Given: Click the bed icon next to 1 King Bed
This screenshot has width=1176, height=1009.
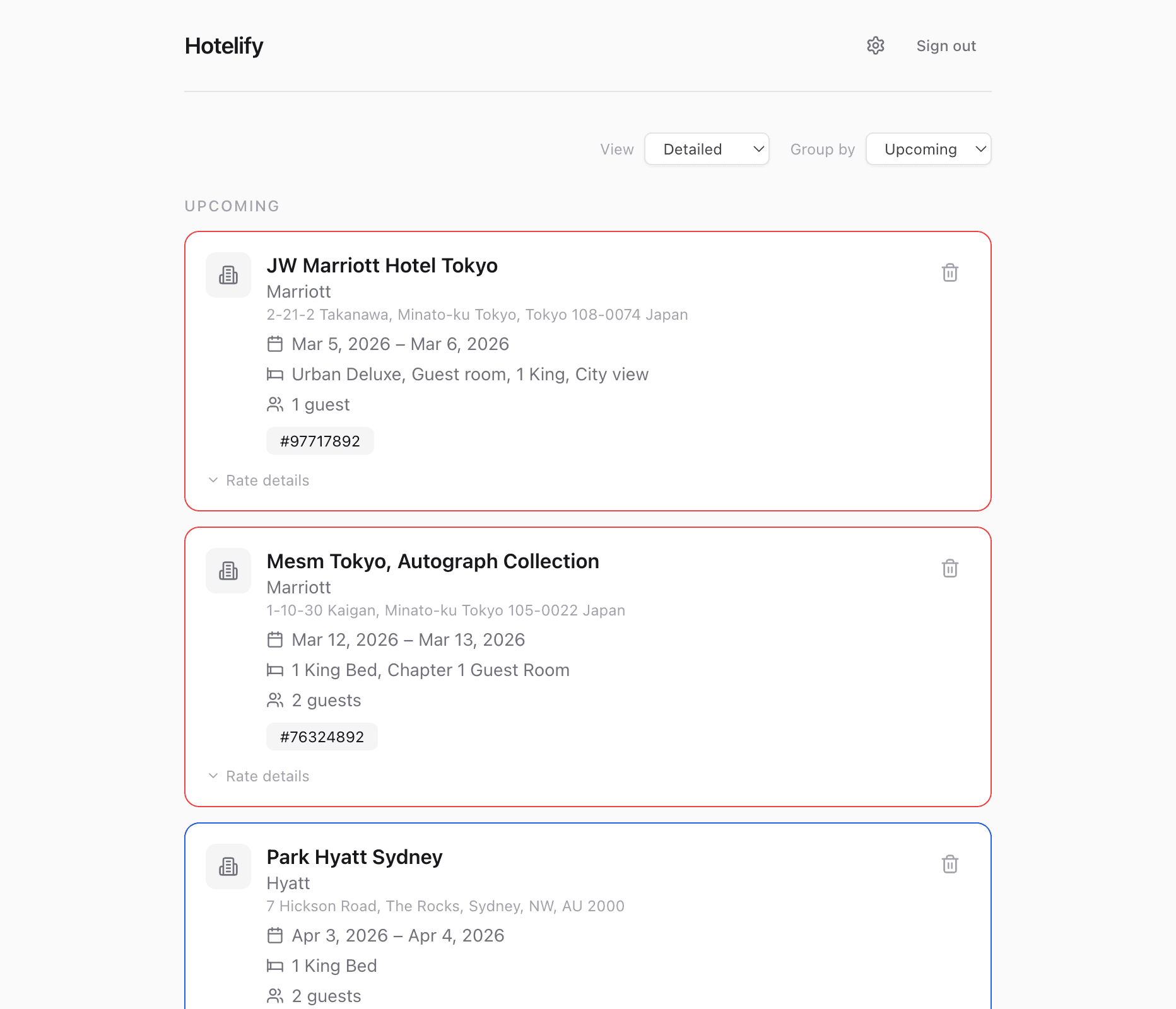Looking at the screenshot, I should click(276, 965).
